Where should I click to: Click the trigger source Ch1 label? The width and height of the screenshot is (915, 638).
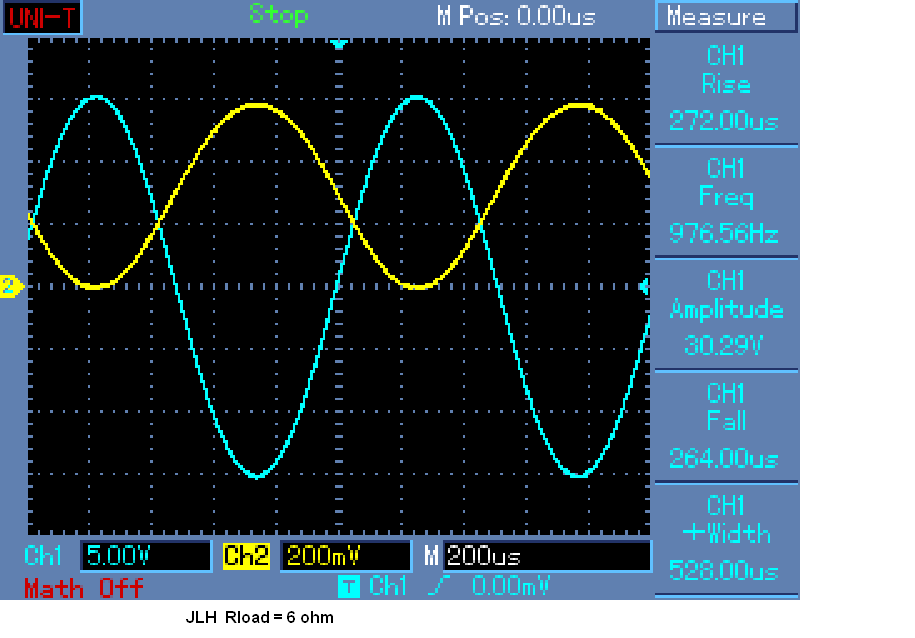pyautogui.click(x=388, y=585)
